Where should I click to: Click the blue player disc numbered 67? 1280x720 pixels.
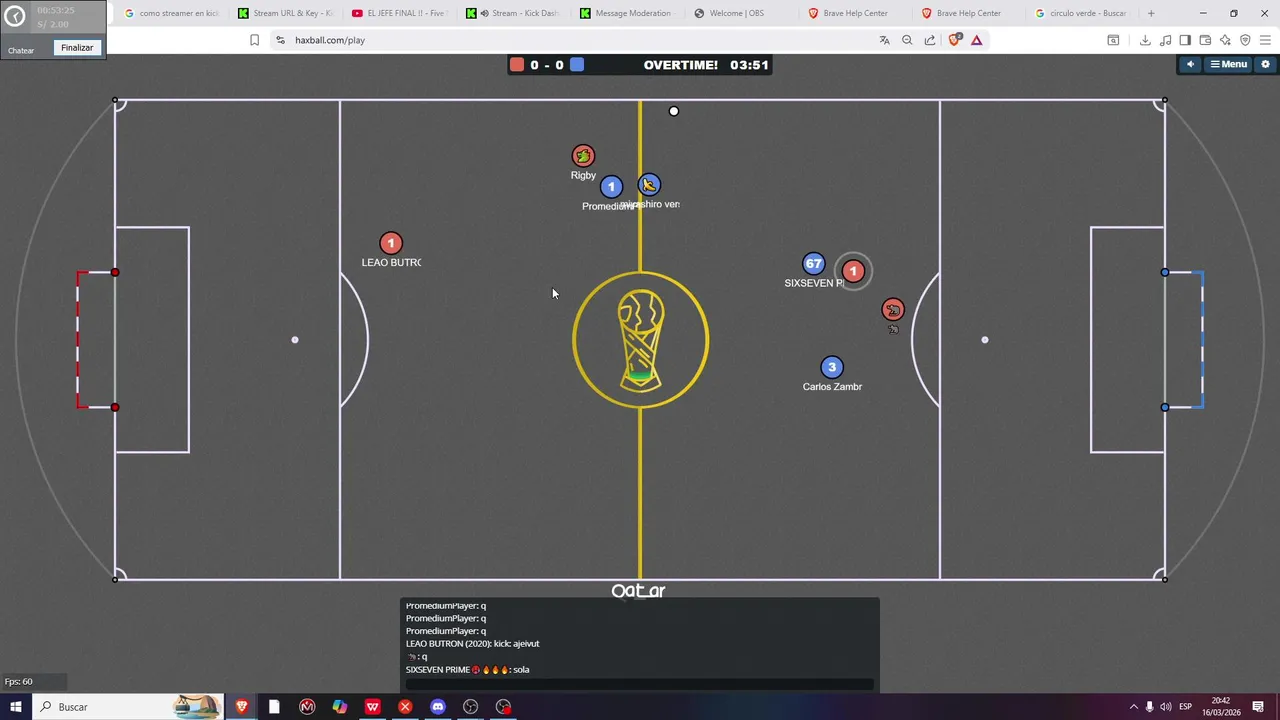(x=814, y=264)
